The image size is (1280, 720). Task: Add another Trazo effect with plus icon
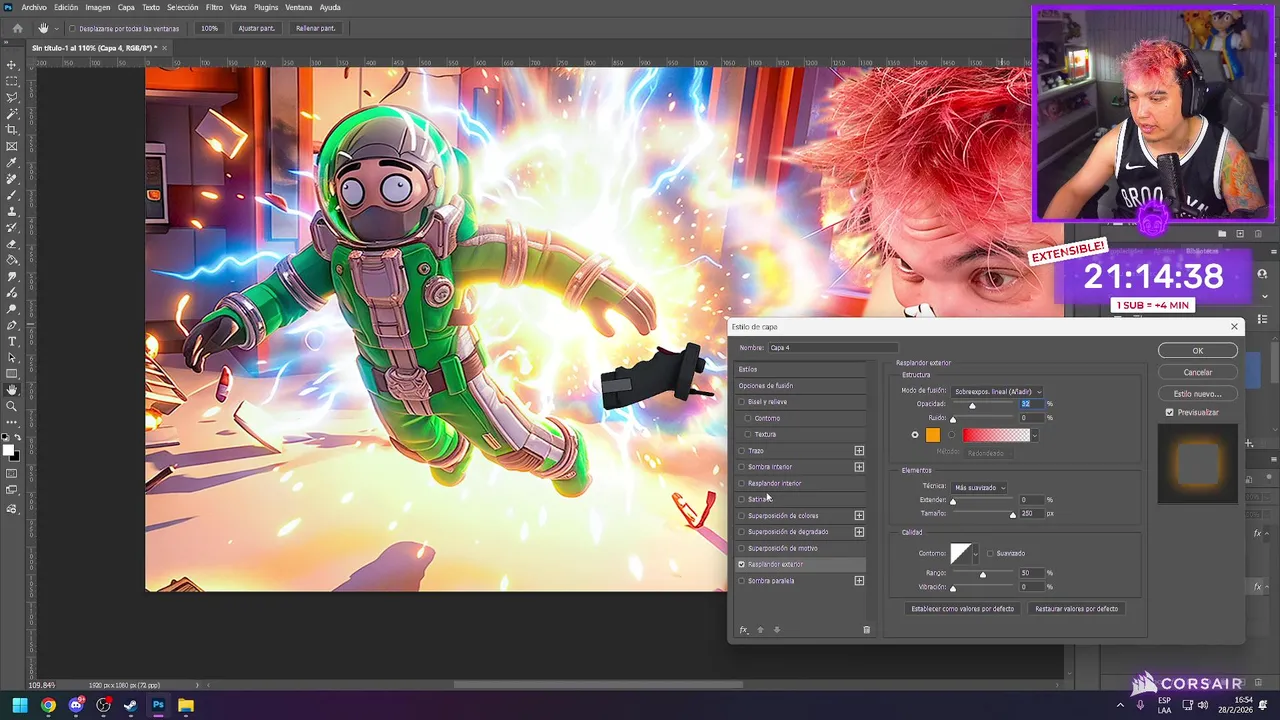point(859,451)
